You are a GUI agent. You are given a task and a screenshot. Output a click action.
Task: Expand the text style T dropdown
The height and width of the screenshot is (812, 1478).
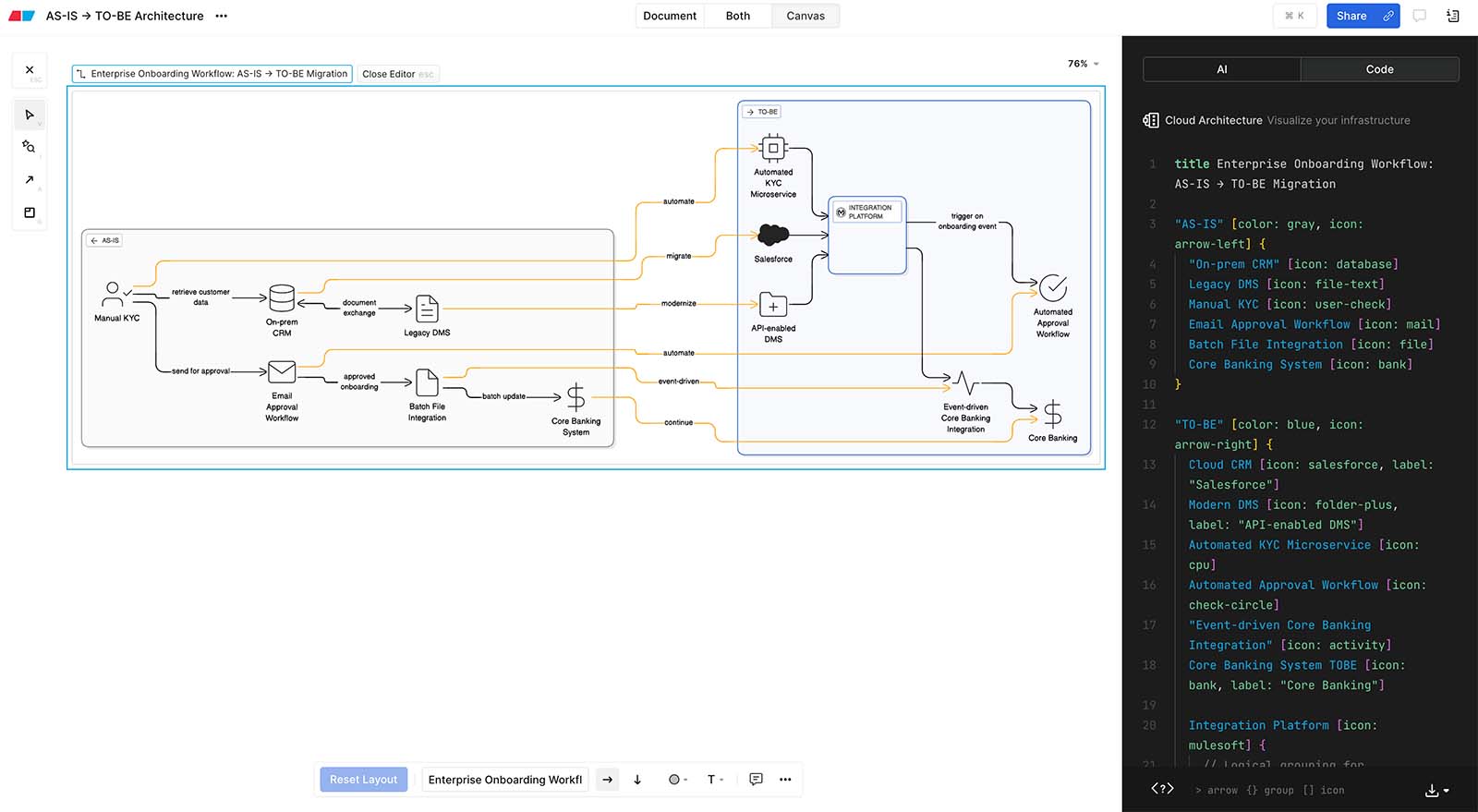[x=715, y=780]
